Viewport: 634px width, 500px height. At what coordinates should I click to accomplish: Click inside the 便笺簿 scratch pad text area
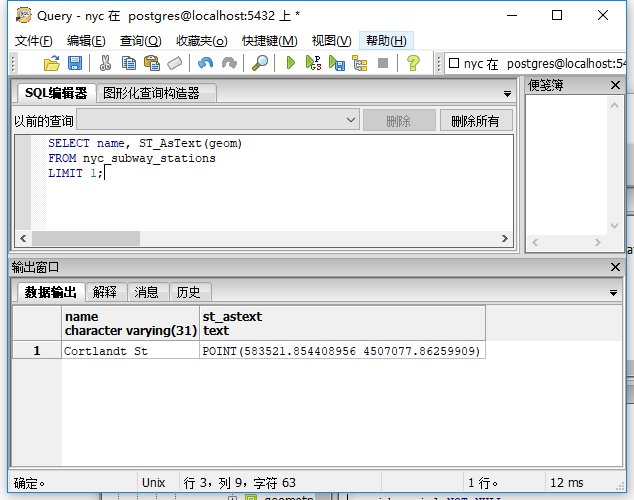[x=566, y=166]
